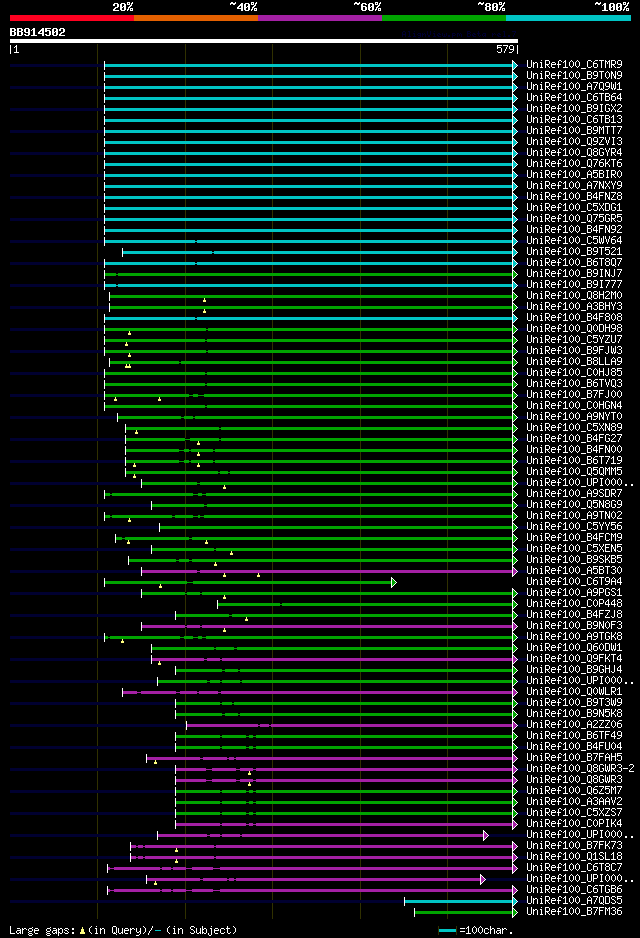Select label UniRef100_C5WV64
Viewport: 640px width, 938px height.
pyautogui.click(x=574, y=240)
